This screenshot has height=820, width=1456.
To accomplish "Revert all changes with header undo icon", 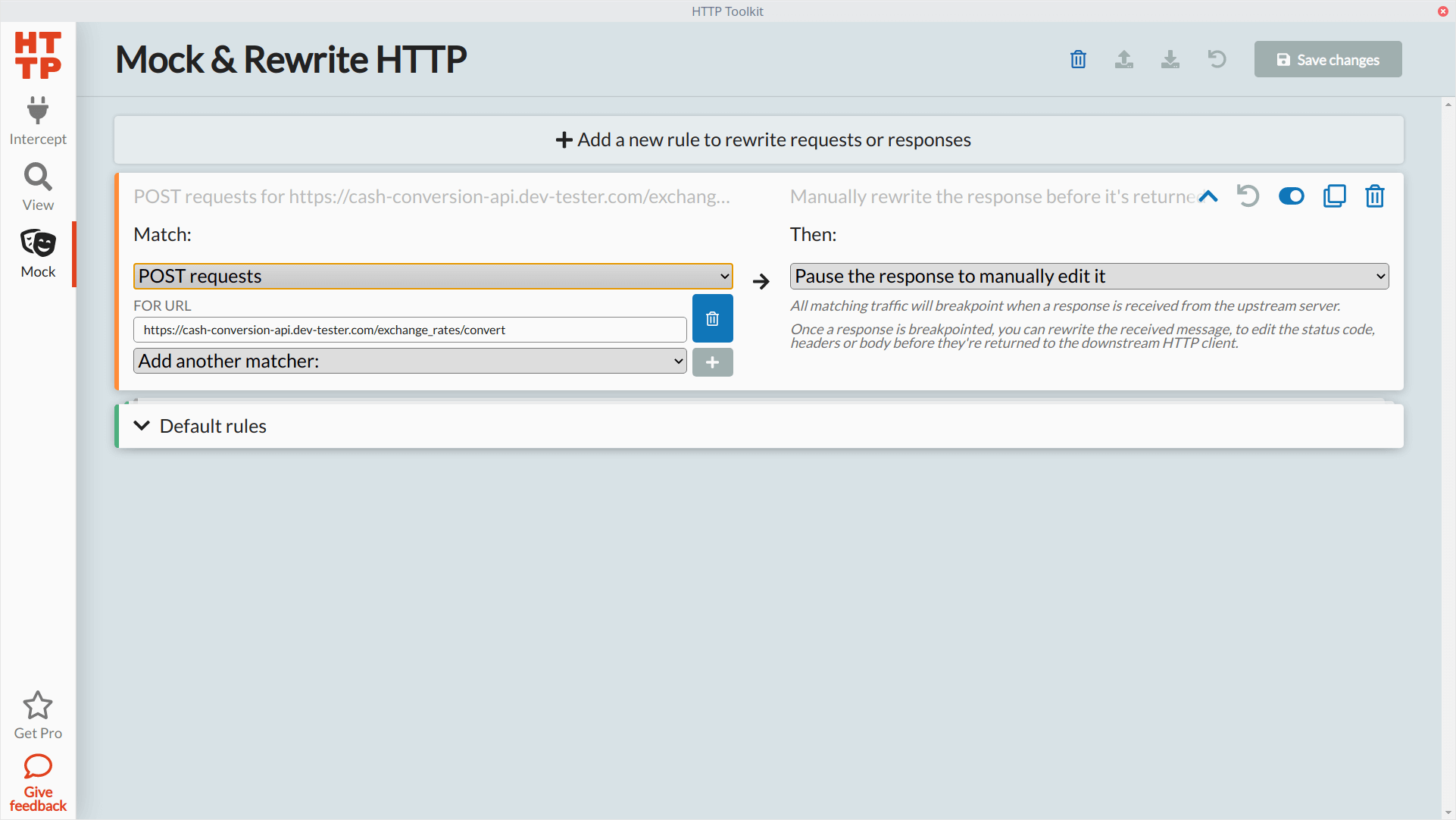I will [1217, 59].
